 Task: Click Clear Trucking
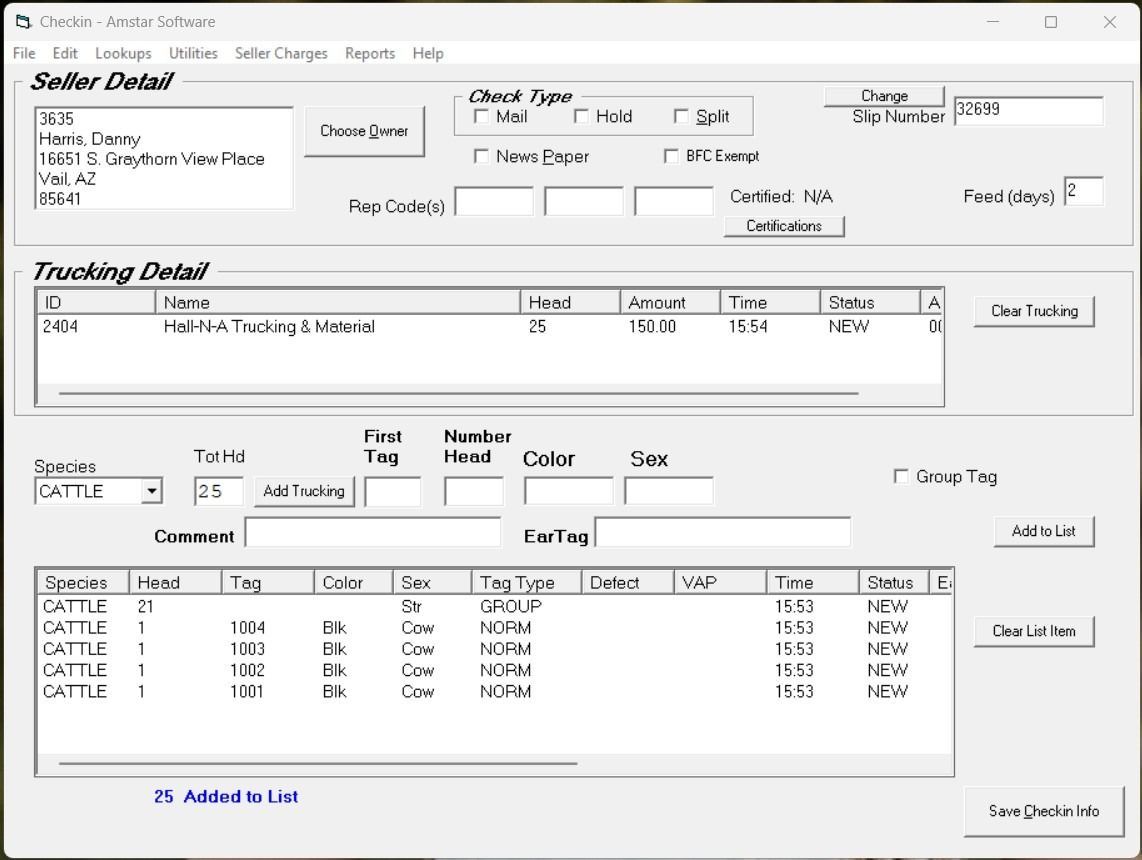1033,311
